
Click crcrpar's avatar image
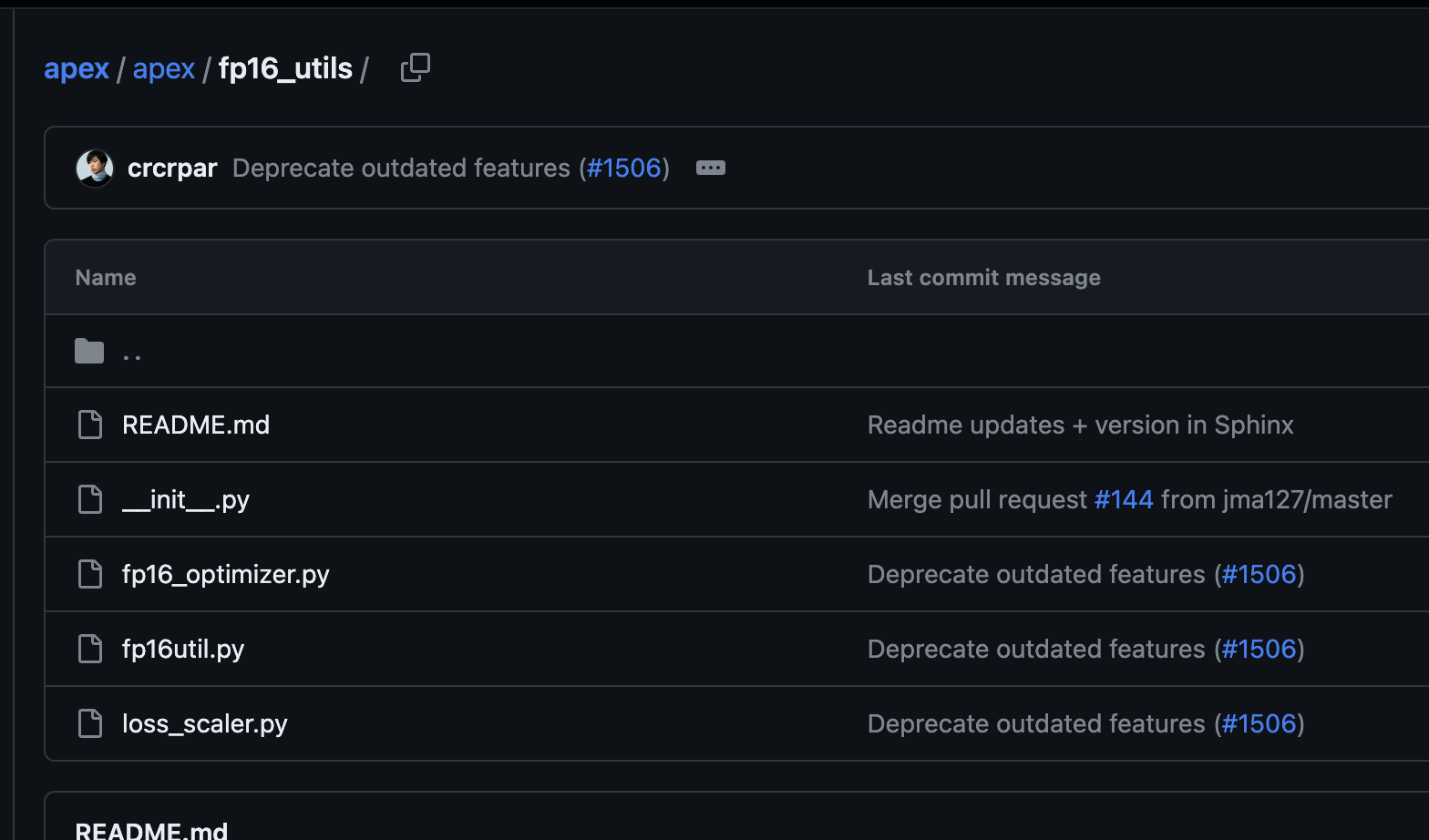click(95, 169)
